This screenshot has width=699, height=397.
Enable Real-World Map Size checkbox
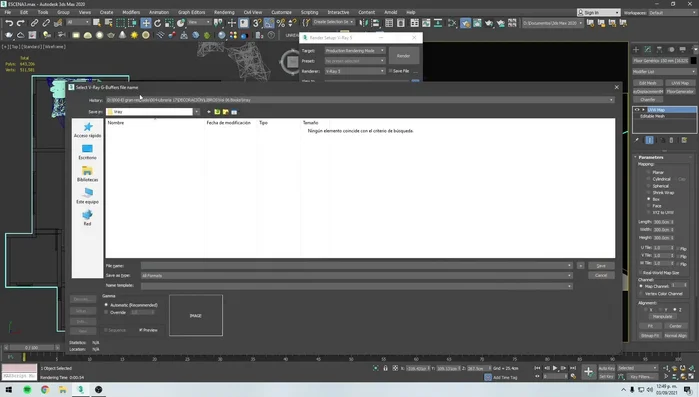641,273
